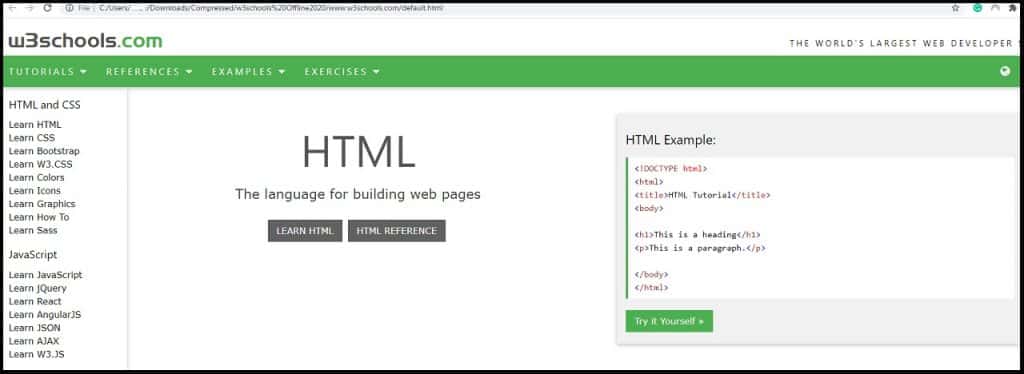The height and width of the screenshot is (374, 1024).
Task: Open the green Grammarly extension icon
Action: coord(978,8)
